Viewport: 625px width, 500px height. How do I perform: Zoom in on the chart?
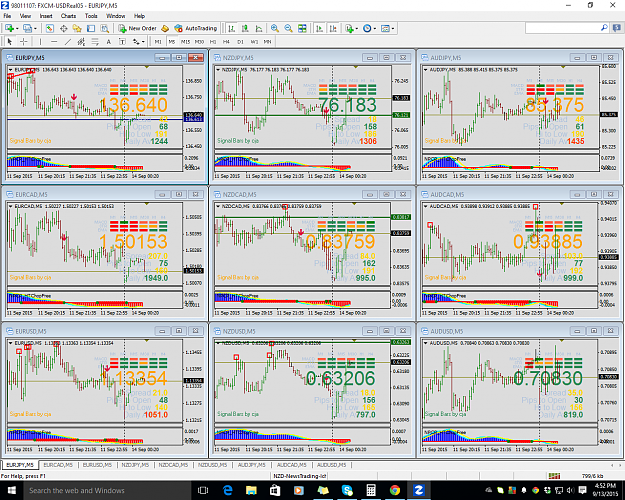pyautogui.click(x=275, y=28)
